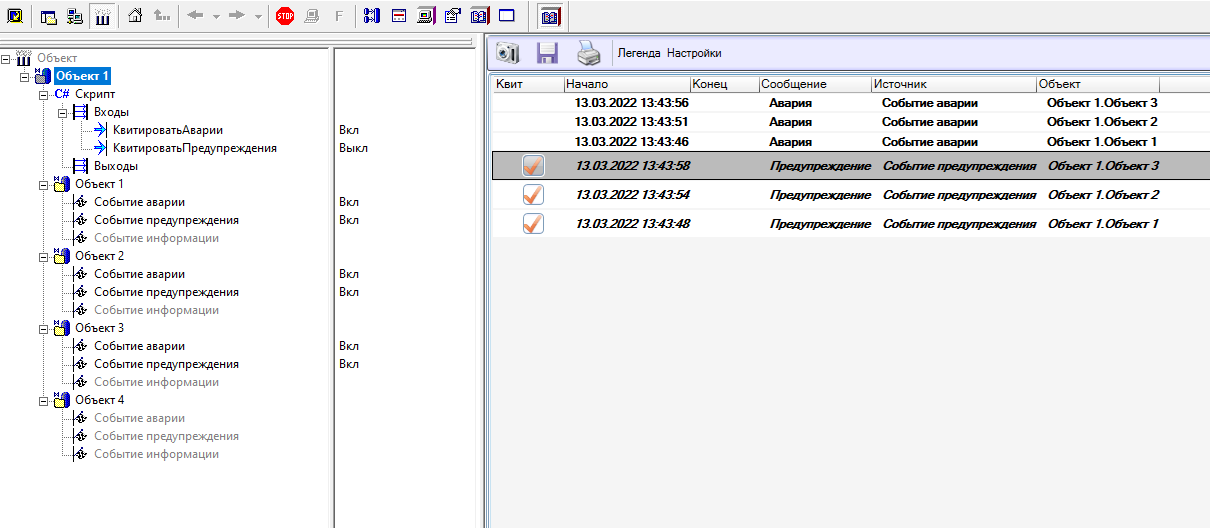
Task: Click the Back arrow button
Action: (196, 16)
